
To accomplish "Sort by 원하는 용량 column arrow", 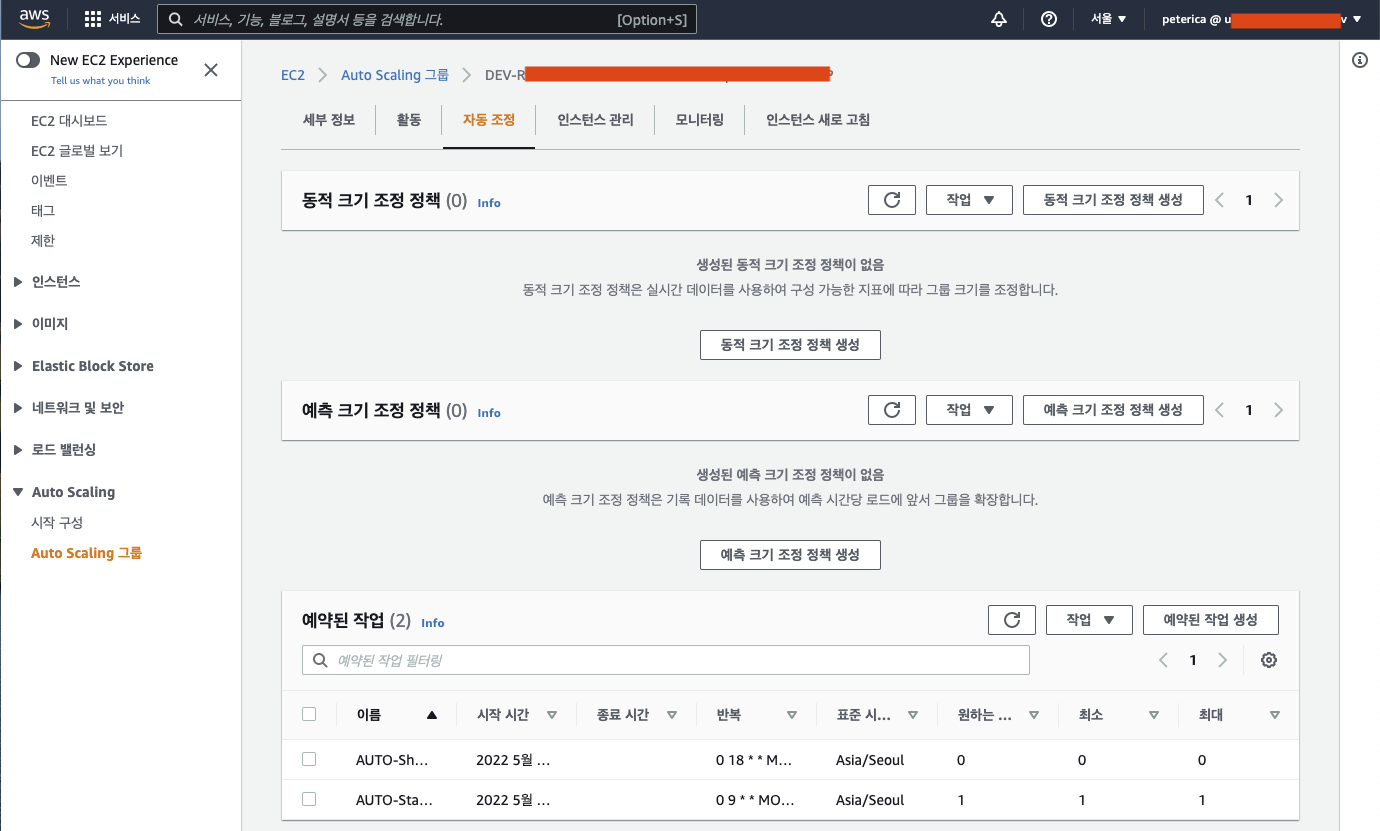I will (x=1034, y=715).
